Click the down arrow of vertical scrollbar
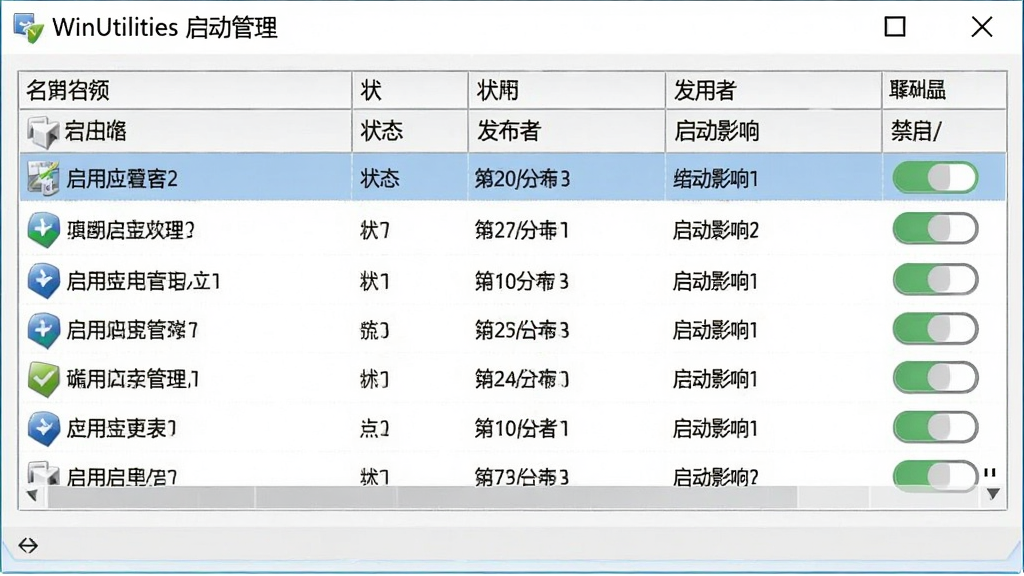 [993, 494]
